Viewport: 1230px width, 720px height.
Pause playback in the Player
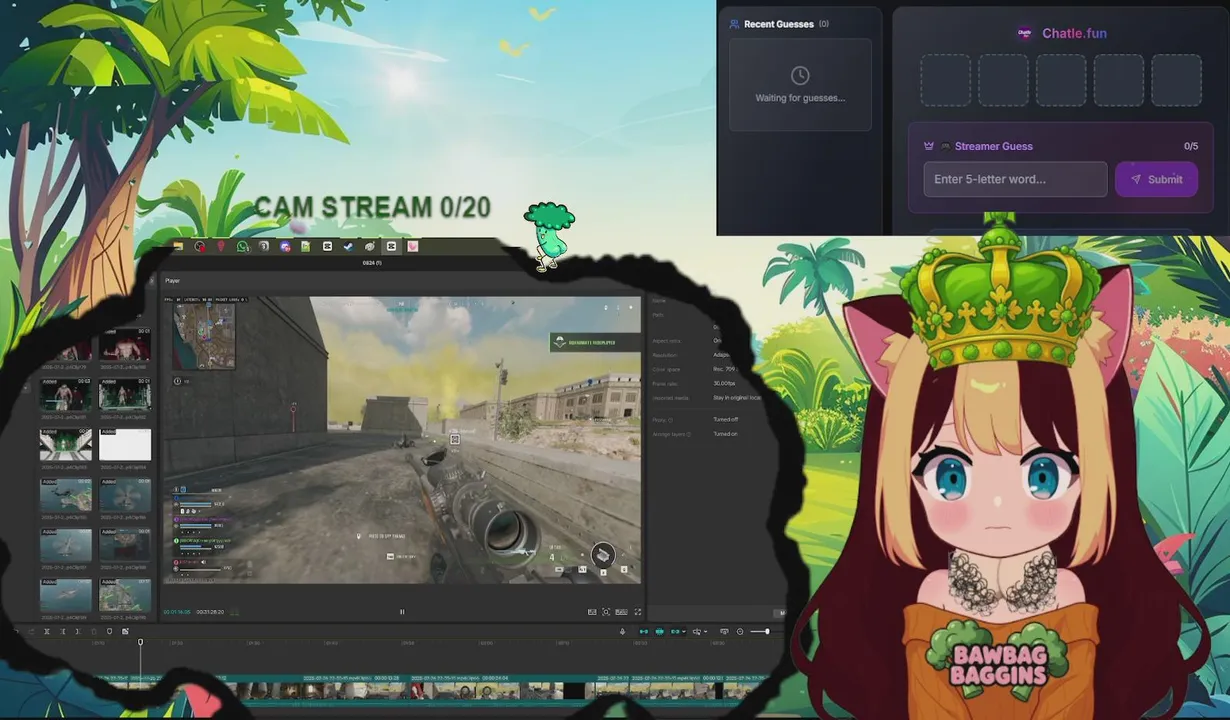tap(402, 612)
